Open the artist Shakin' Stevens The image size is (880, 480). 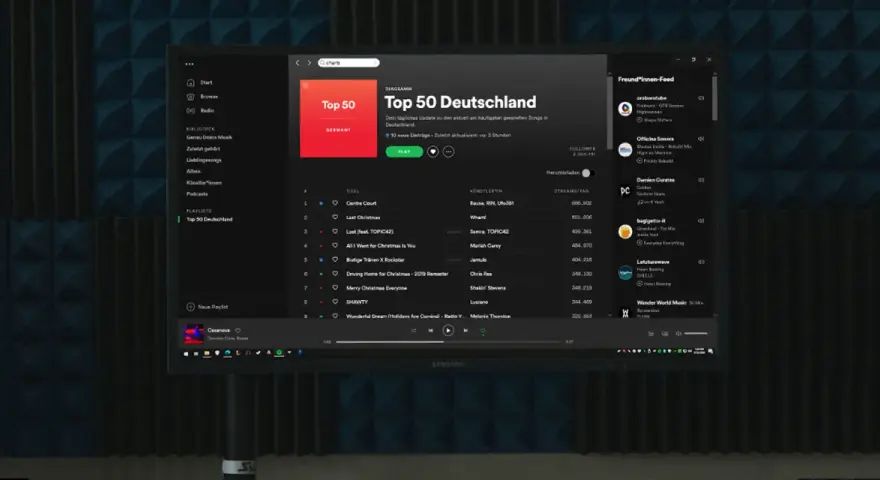(488, 287)
